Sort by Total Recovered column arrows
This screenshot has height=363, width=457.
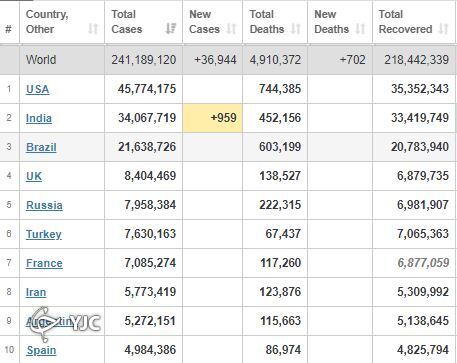click(443, 29)
